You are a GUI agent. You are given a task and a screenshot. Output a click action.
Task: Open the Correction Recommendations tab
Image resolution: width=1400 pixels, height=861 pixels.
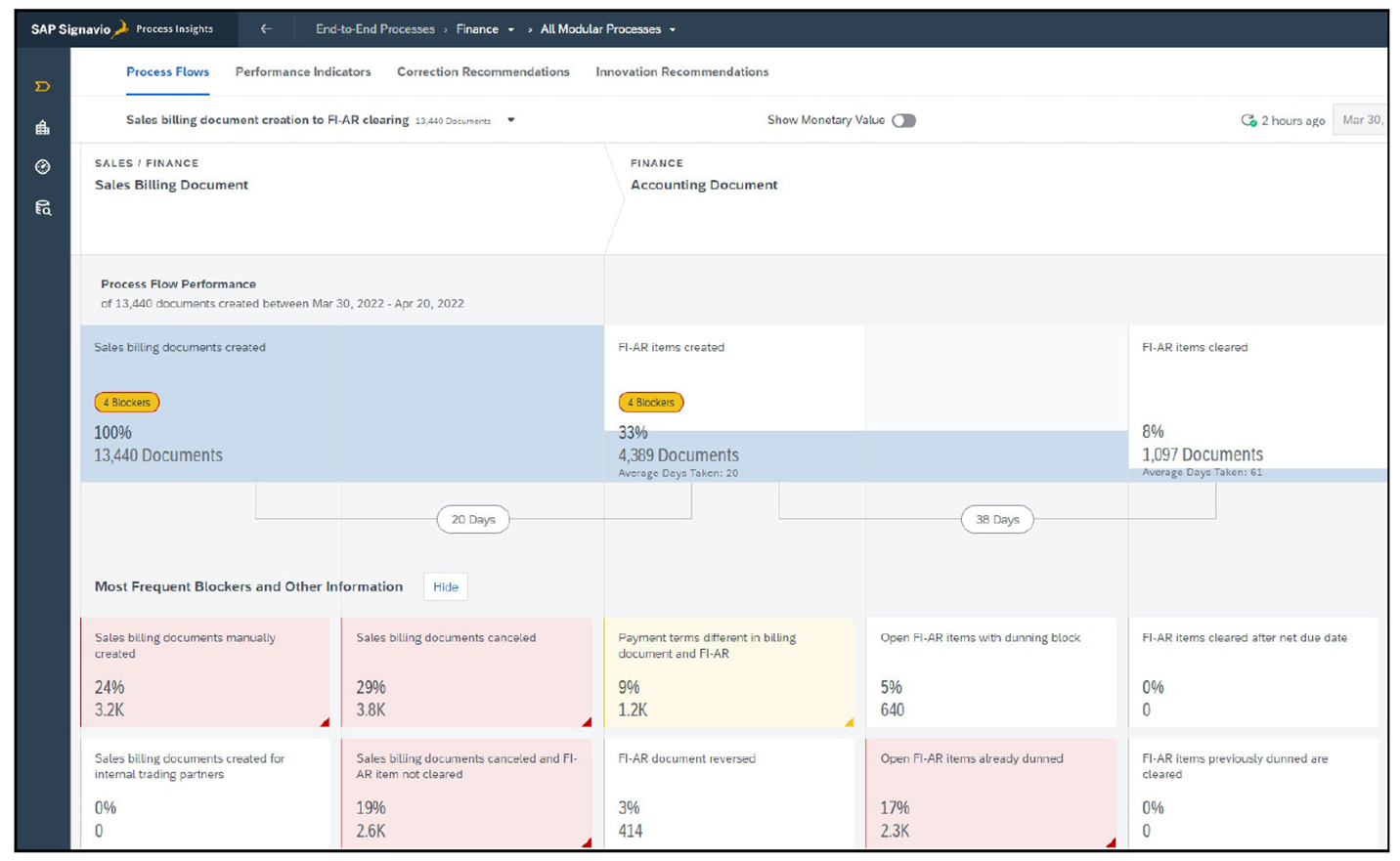pos(482,71)
